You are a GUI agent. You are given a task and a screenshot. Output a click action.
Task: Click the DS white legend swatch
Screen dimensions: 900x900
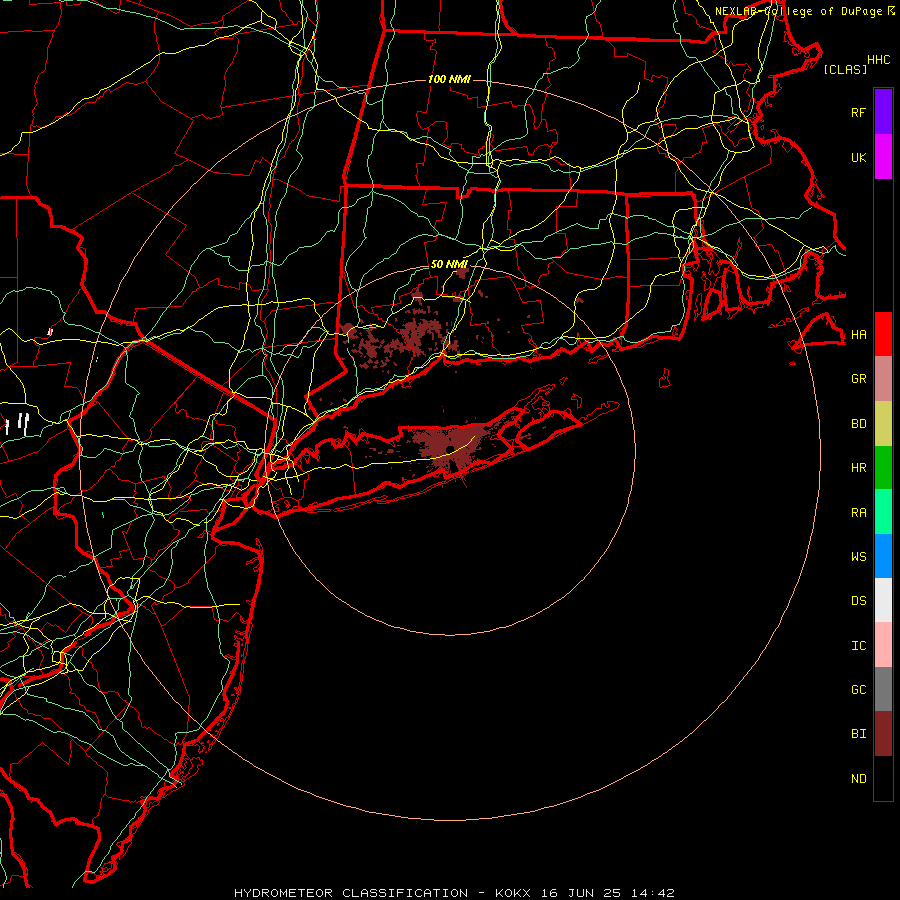[x=883, y=600]
